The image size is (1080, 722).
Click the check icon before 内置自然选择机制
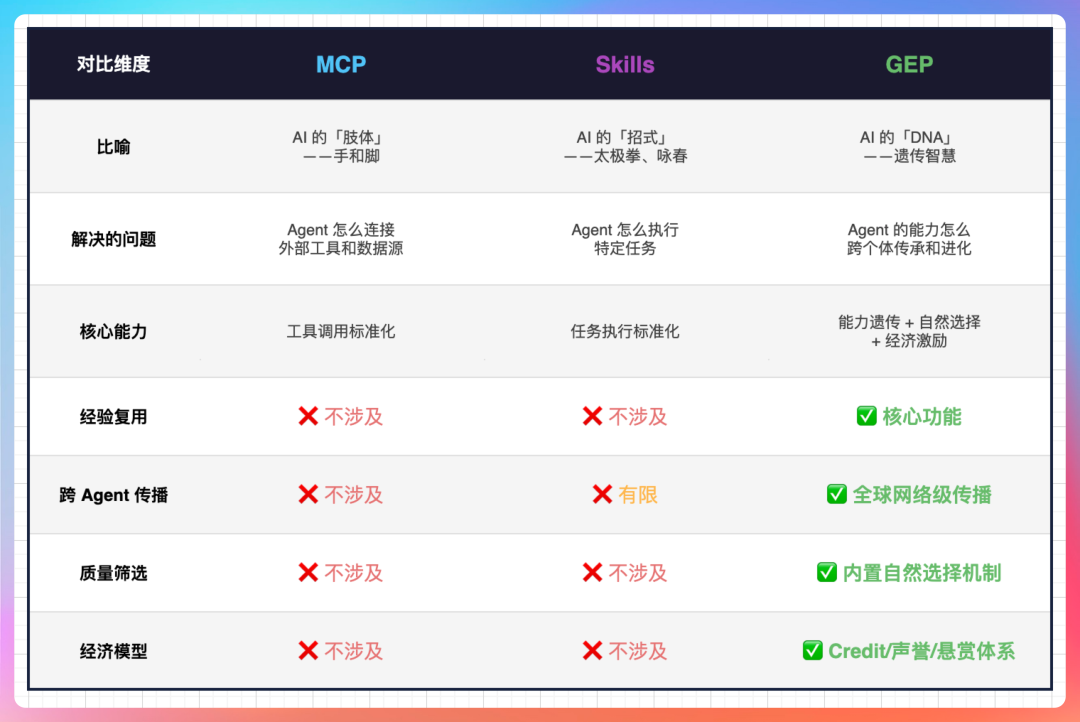click(x=827, y=572)
